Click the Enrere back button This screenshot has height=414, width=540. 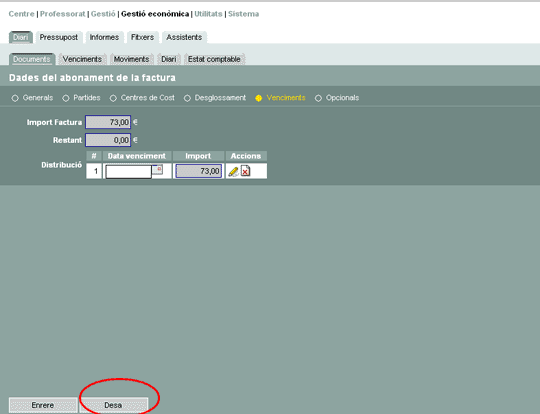pos(43,405)
